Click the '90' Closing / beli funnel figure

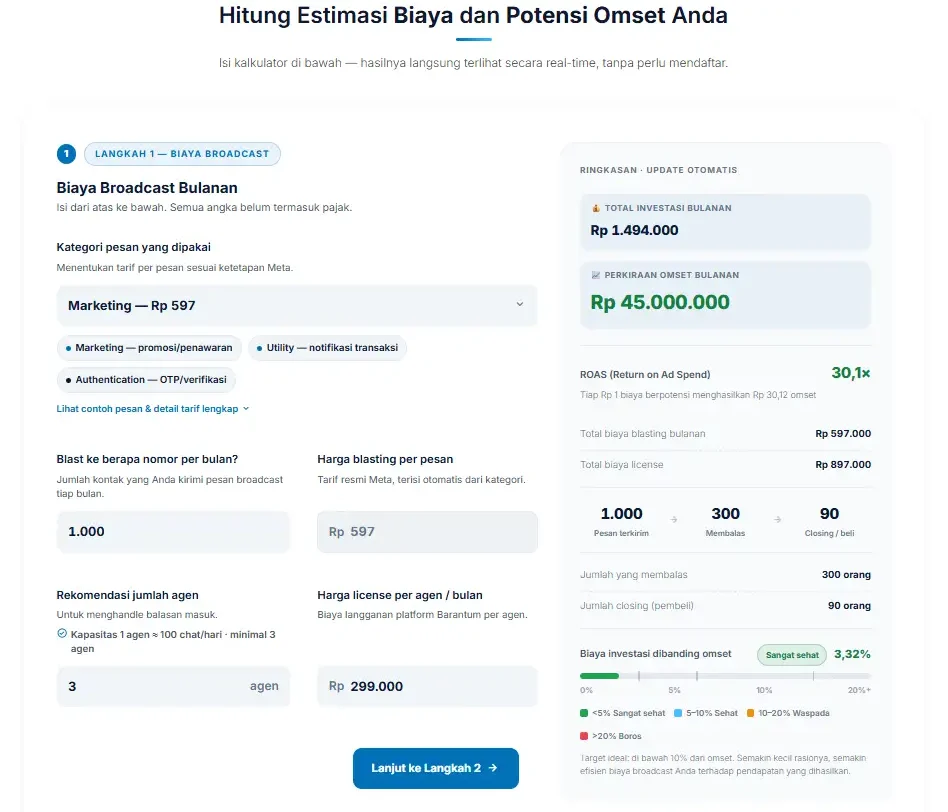pyautogui.click(x=829, y=513)
